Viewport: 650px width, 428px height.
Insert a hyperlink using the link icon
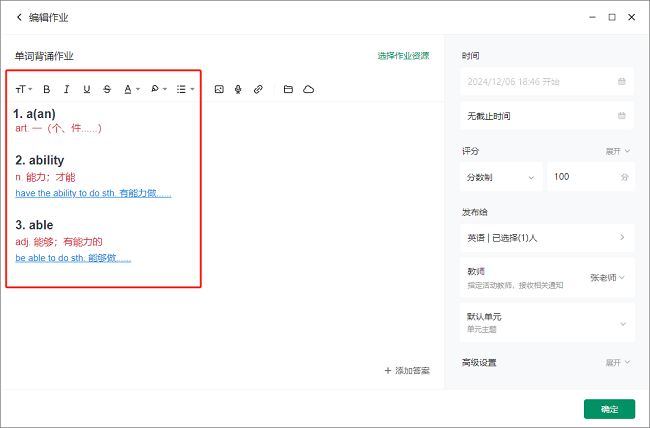(258, 89)
